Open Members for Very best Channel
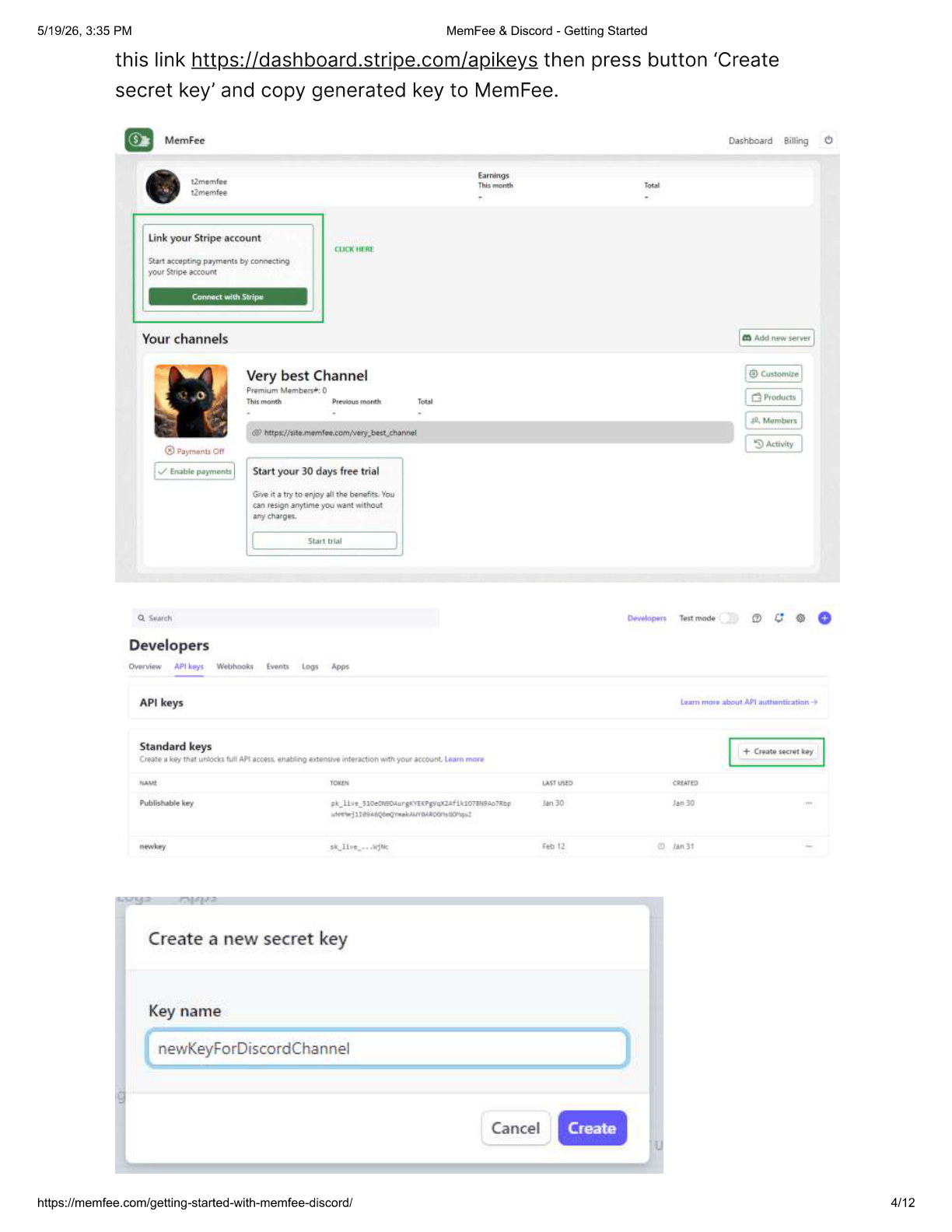952x1232 pixels. point(773,421)
